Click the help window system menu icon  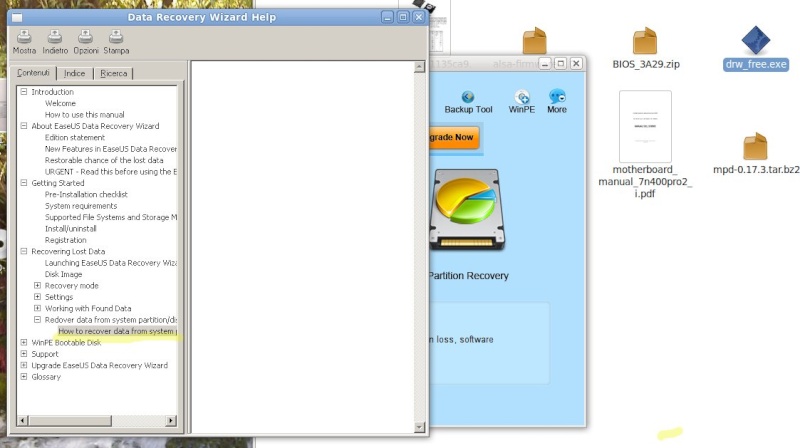(17, 18)
